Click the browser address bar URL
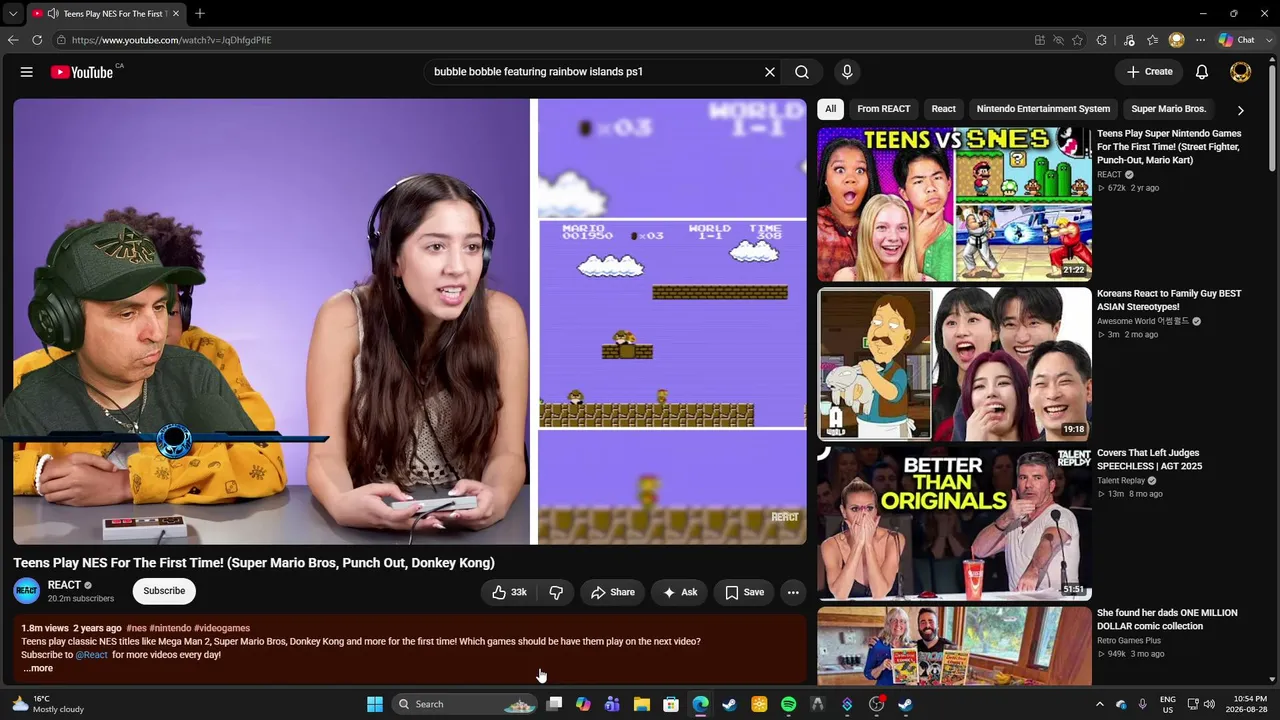The image size is (1280, 720). pyautogui.click(x=171, y=40)
